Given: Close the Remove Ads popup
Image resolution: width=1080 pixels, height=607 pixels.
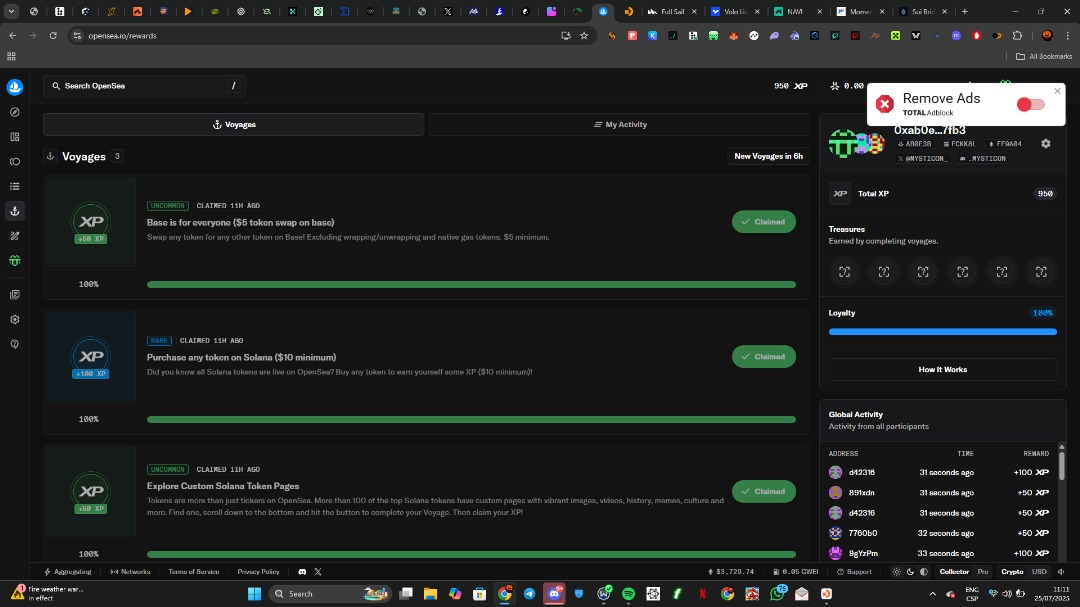Looking at the screenshot, I should pyautogui.click(x=1057, y=91).
